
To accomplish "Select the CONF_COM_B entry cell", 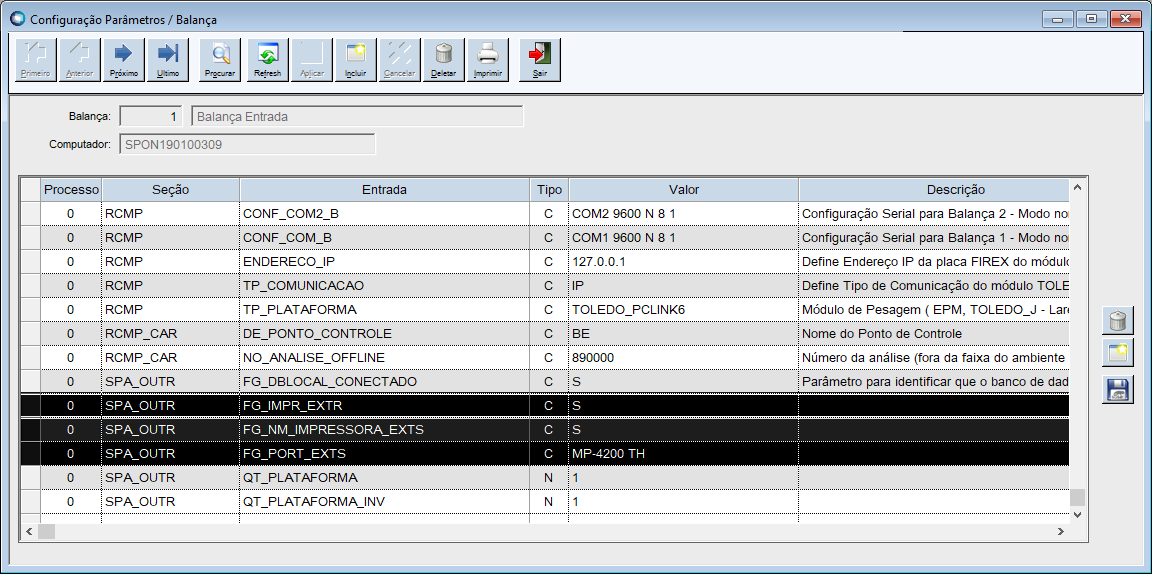I will coord(384,237).
